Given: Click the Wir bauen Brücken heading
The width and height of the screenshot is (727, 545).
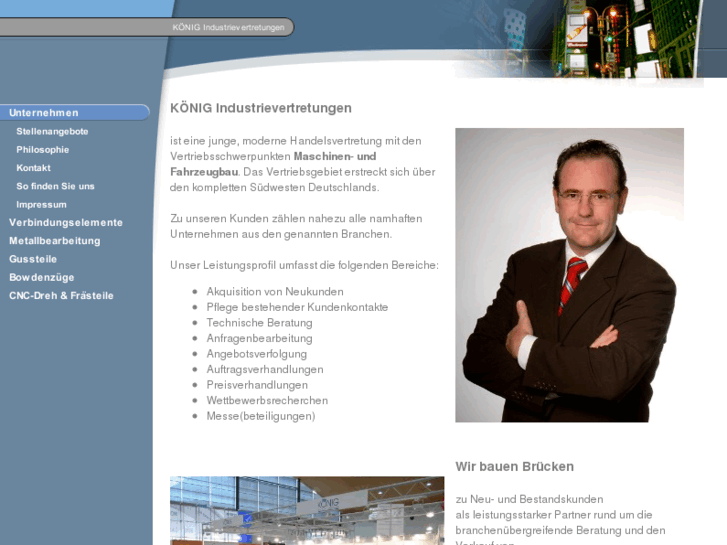Looking at the screenshot, I should pos(515,467).
